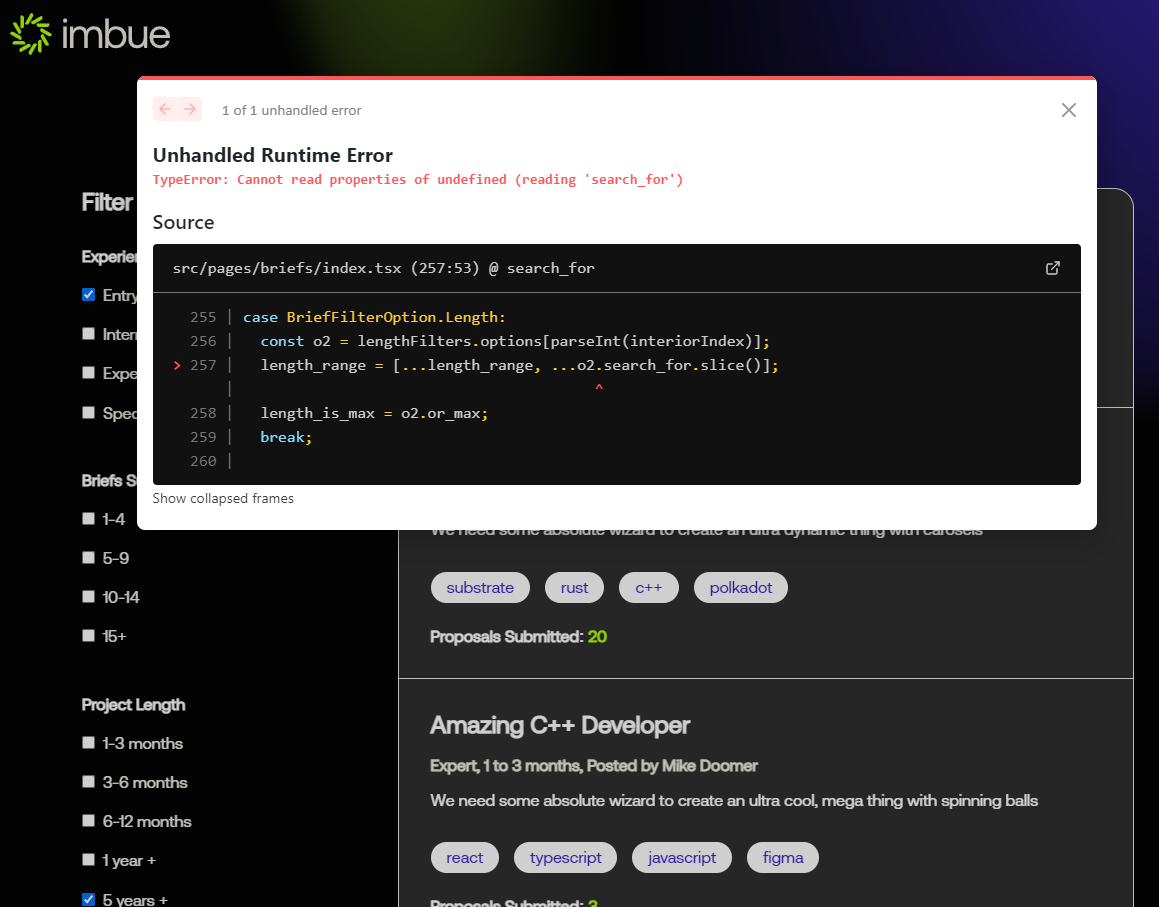1159x907 pixels.
Task: Click the previous error navigation arrow
Action: point(165,109)
